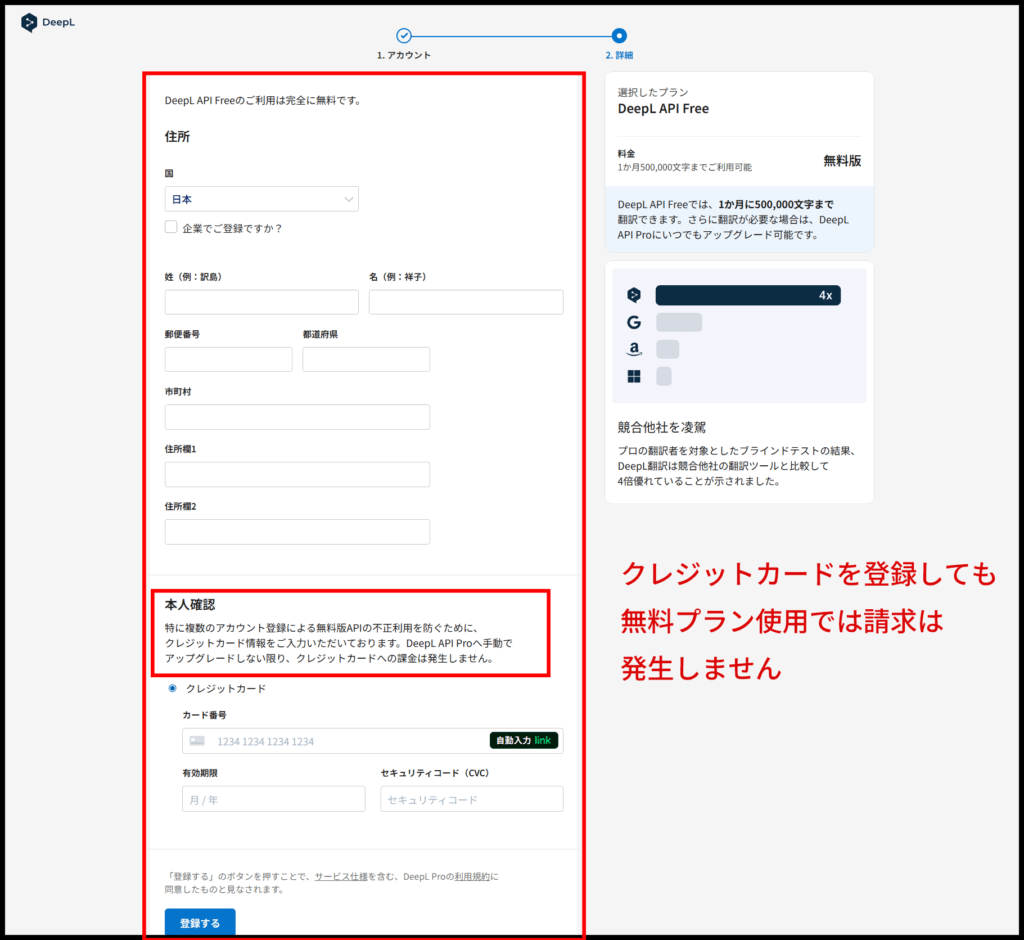
Task: Click the 無料版 price label
Action: (842, 161)
